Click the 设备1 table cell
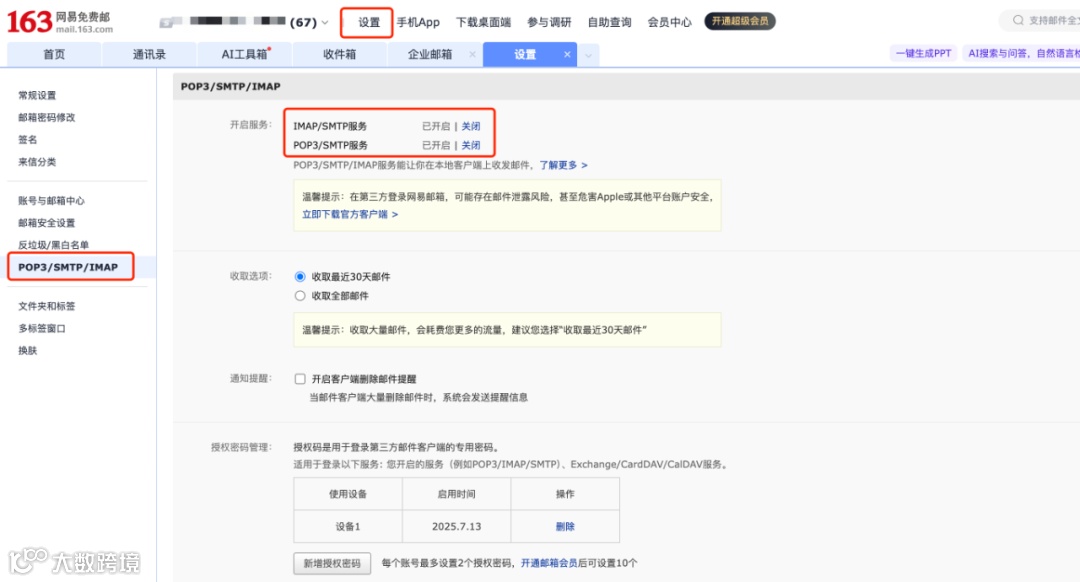 point(348,526)
